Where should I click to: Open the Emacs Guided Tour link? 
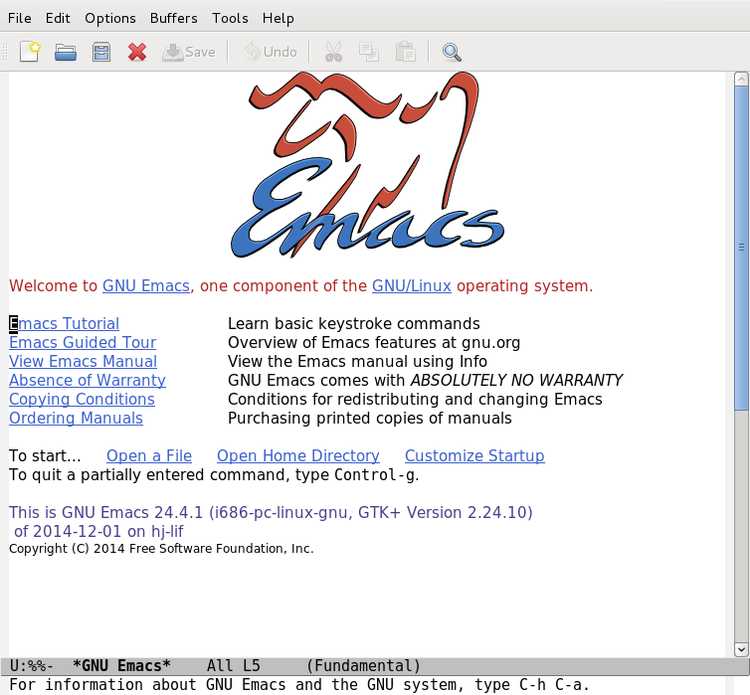tap(82, 342)
